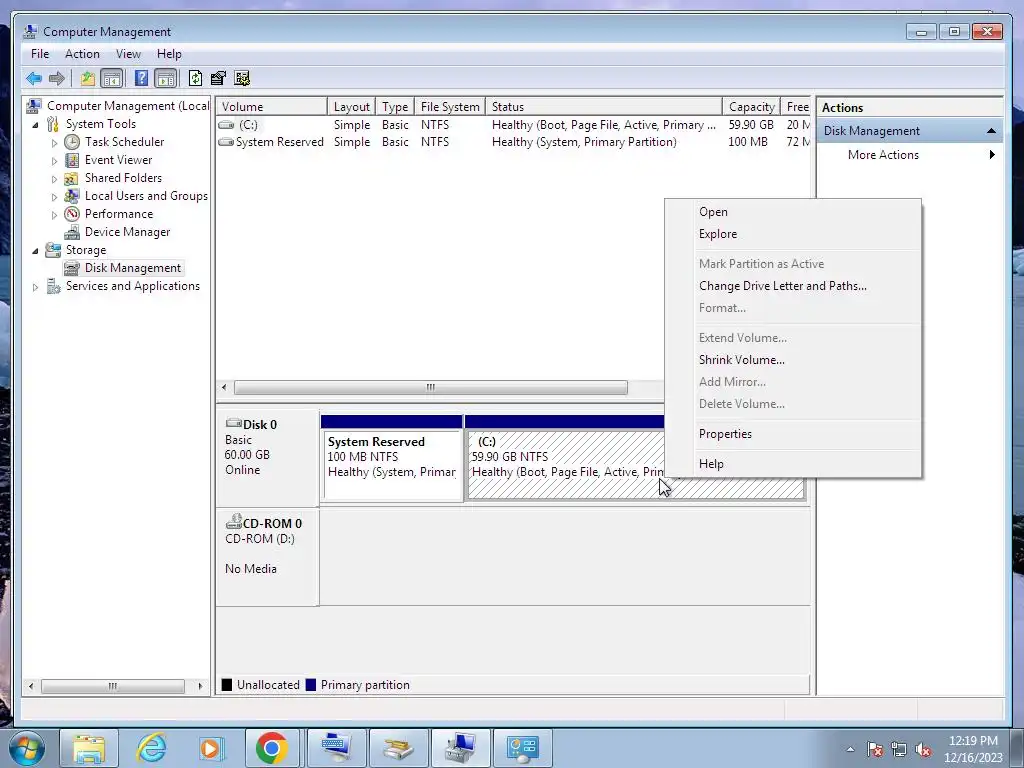The image size is (1024, 768).
Task: Open the Action menu
Action: coord(82,54)
